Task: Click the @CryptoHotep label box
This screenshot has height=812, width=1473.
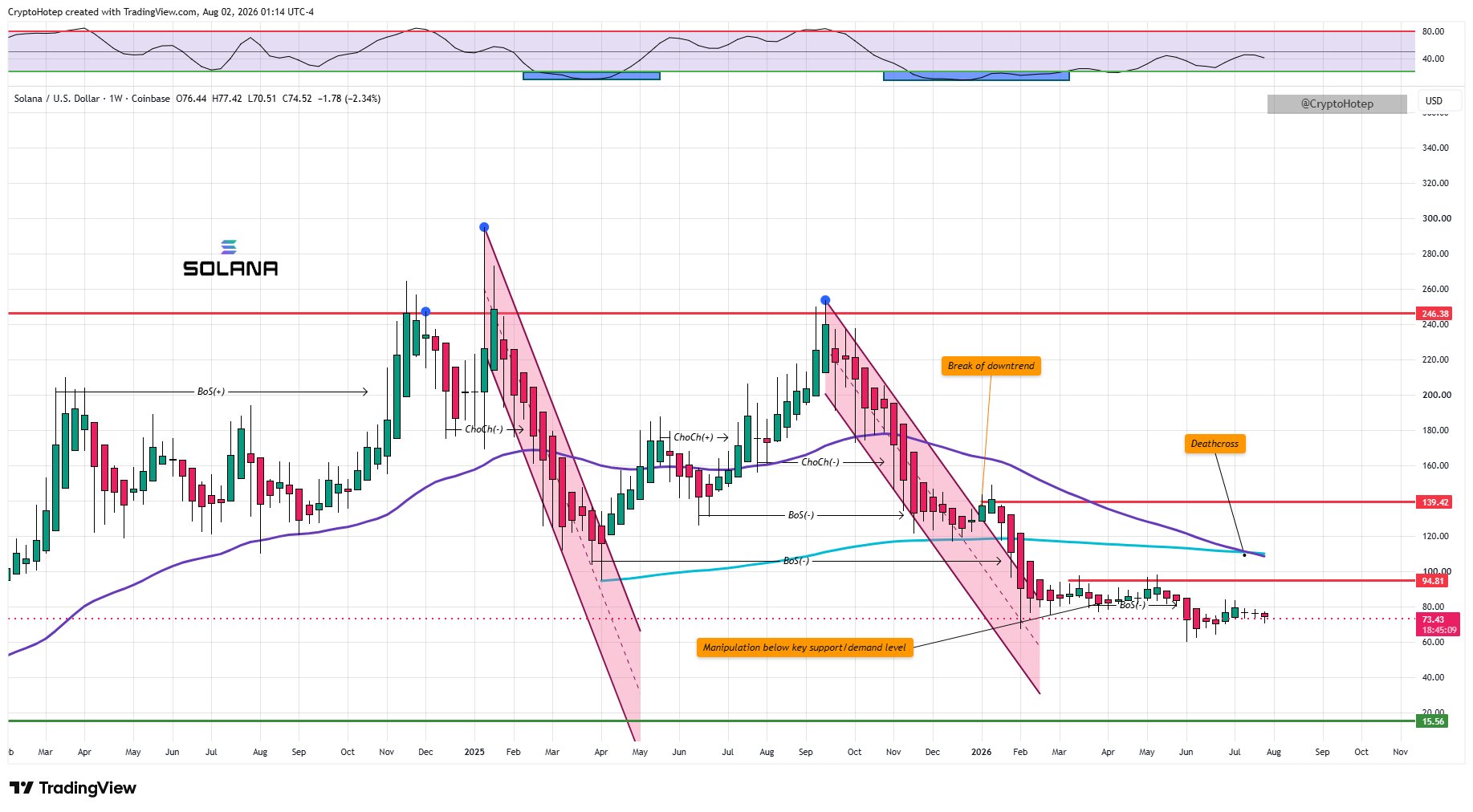Action: click(1337, 104)
